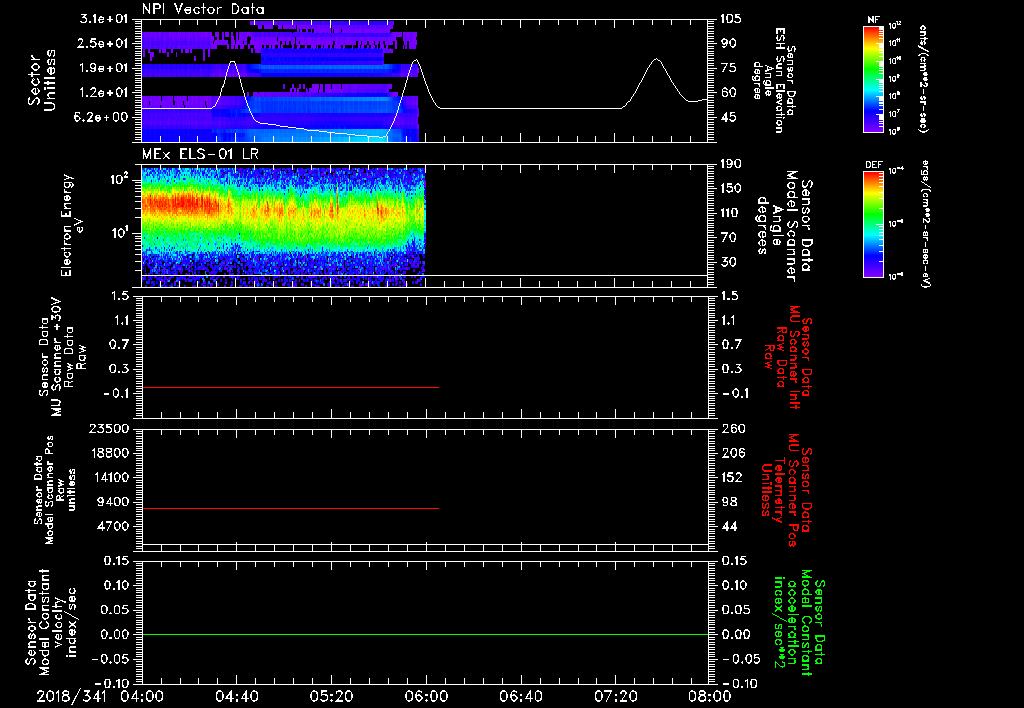The image size is (1024, 708).
Task: Click the red line in MU Scanner +30V panel
Action: [290, 387]
